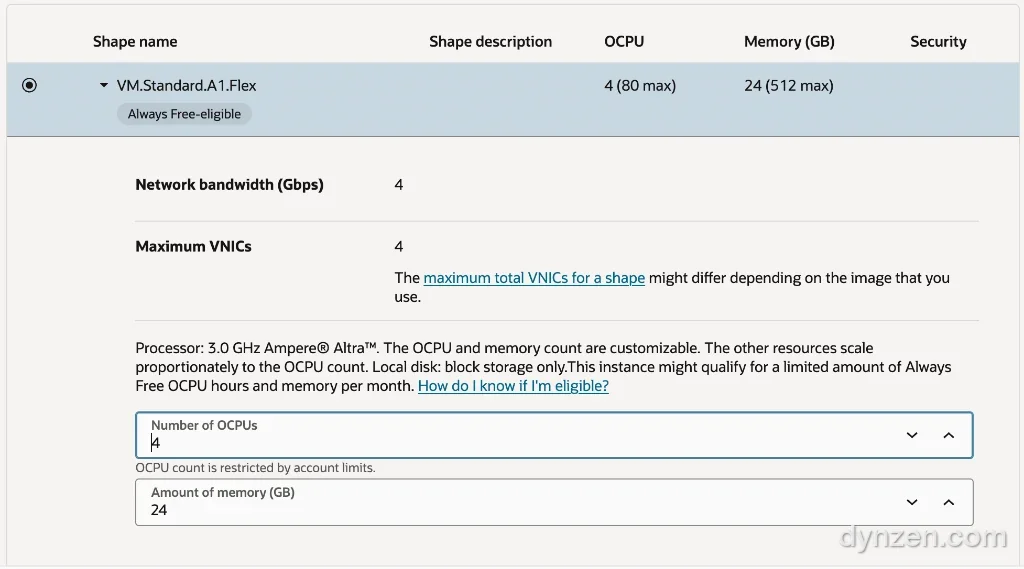Open the maximum total VNICs for a shape link
The width and height of the screenshot is (1024, 569).
coord(534,278)
